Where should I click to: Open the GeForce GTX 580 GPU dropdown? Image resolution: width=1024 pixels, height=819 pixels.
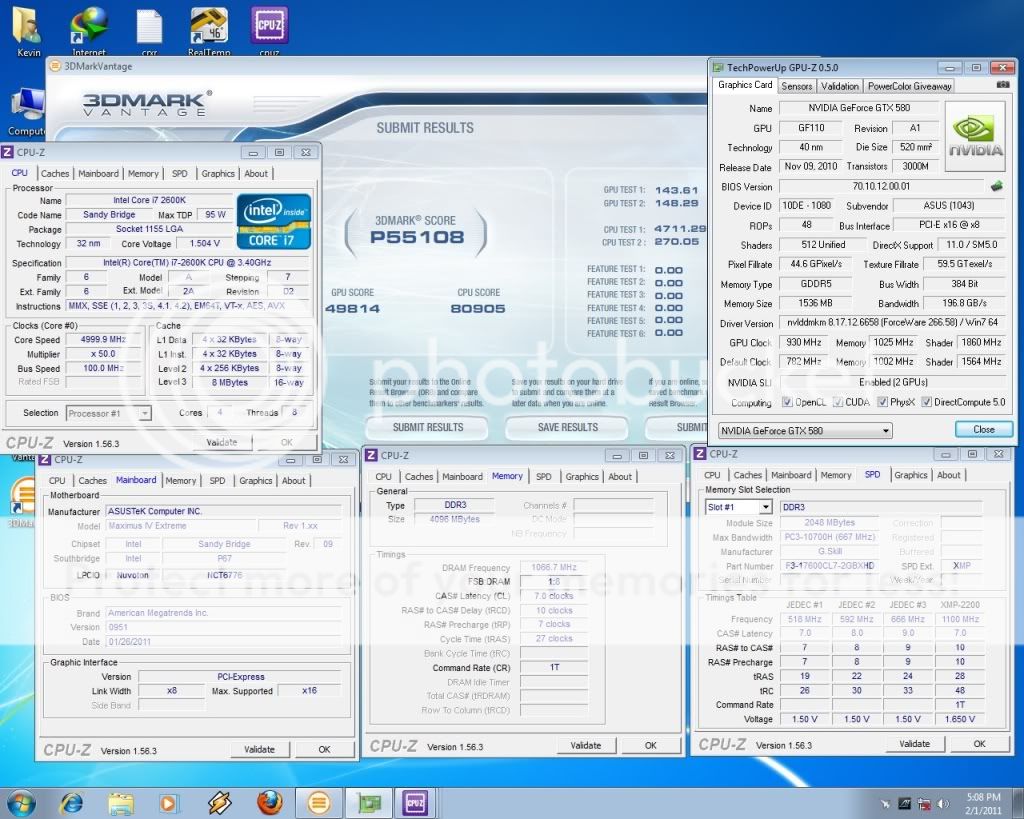point(805,430)
